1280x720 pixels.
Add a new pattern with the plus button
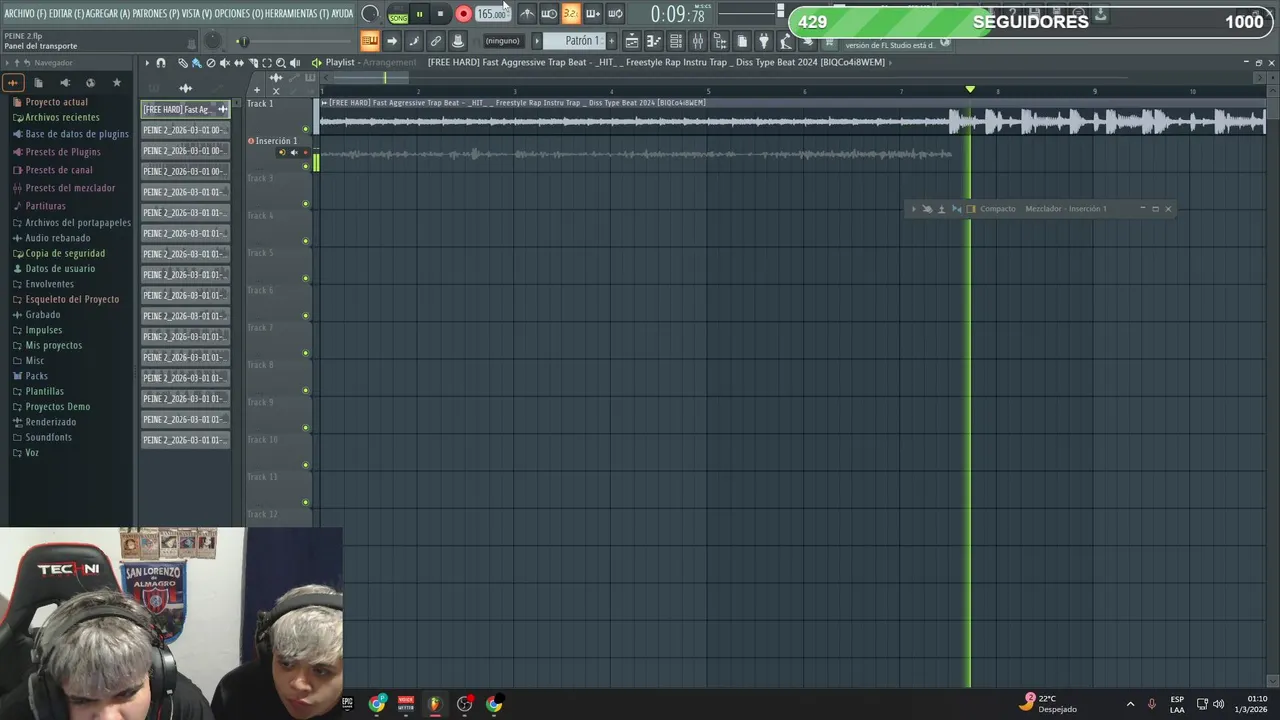[611, 41]
